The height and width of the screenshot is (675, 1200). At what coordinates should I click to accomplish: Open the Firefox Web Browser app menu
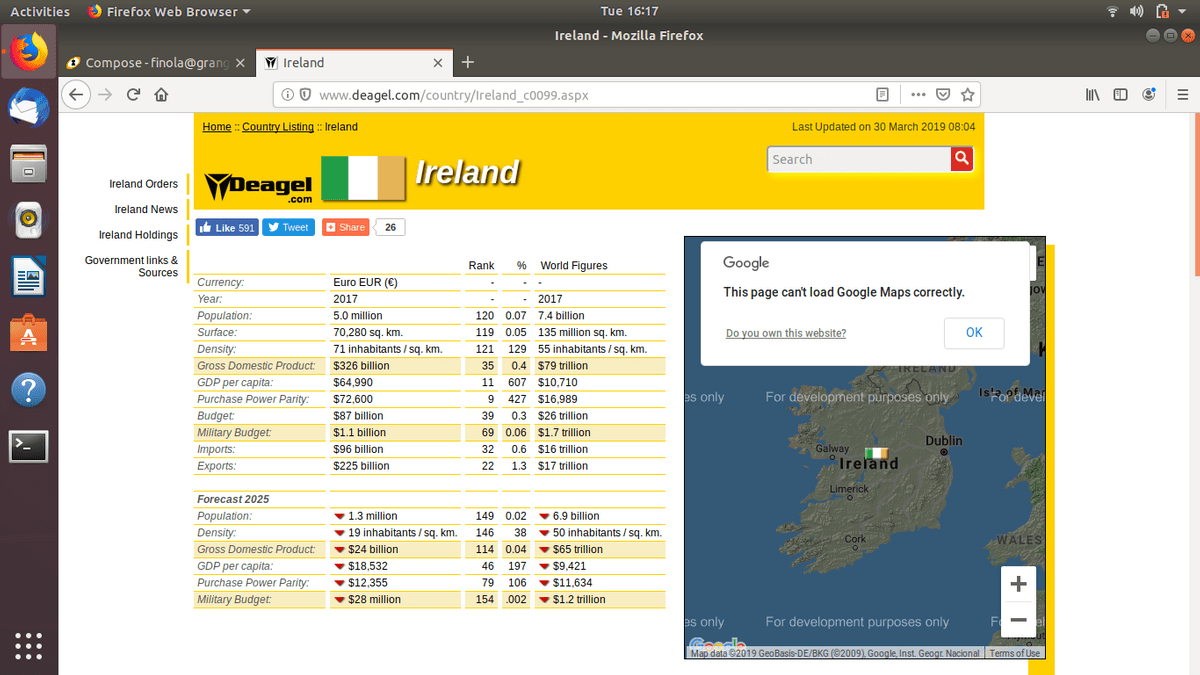pos(169,12)
